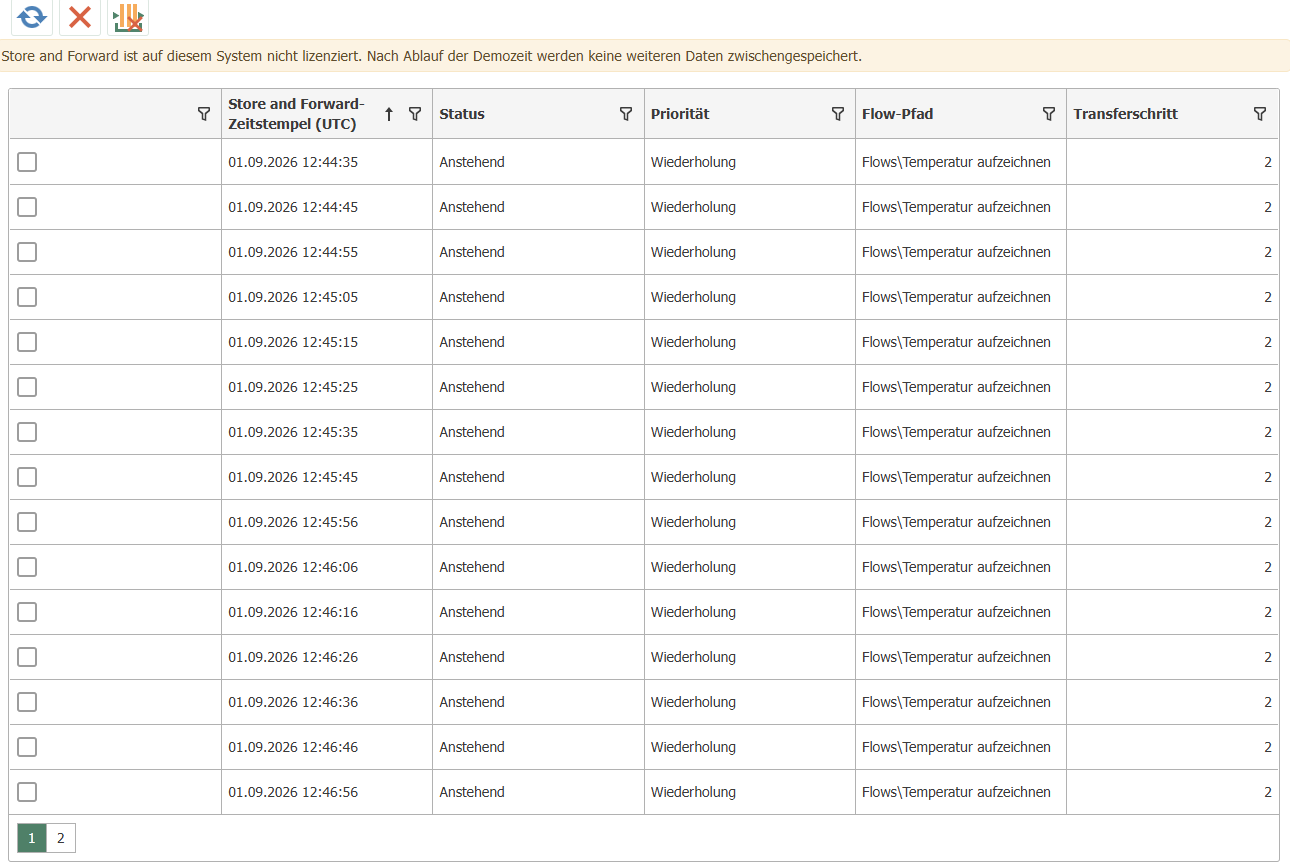Check the row with timestamp 12:45:15
This screenshot has height=863, width=1290.
[x=27, y=342]
